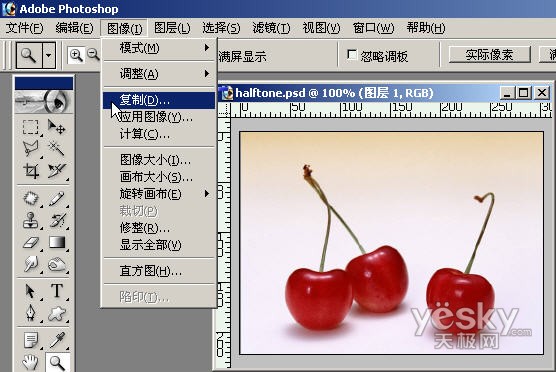
Task: Minimize the halftone.psd document window
Action: point(507,93)
